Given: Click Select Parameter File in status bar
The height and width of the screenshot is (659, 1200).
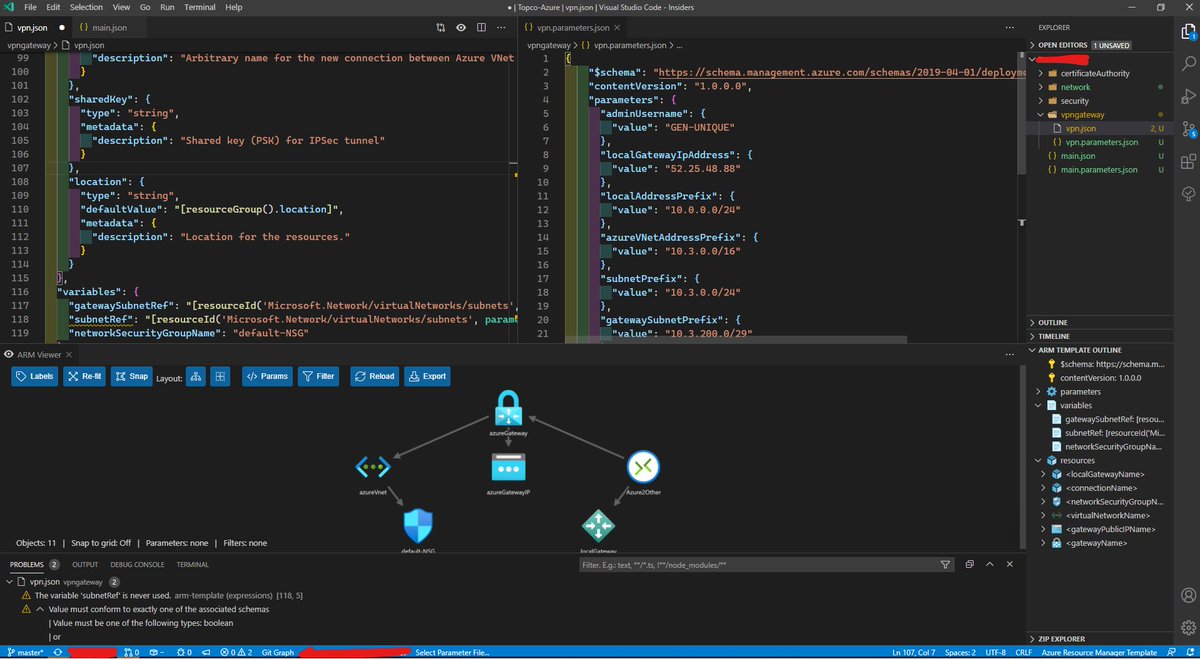Looking at the screenshot, I should point(452,652).
